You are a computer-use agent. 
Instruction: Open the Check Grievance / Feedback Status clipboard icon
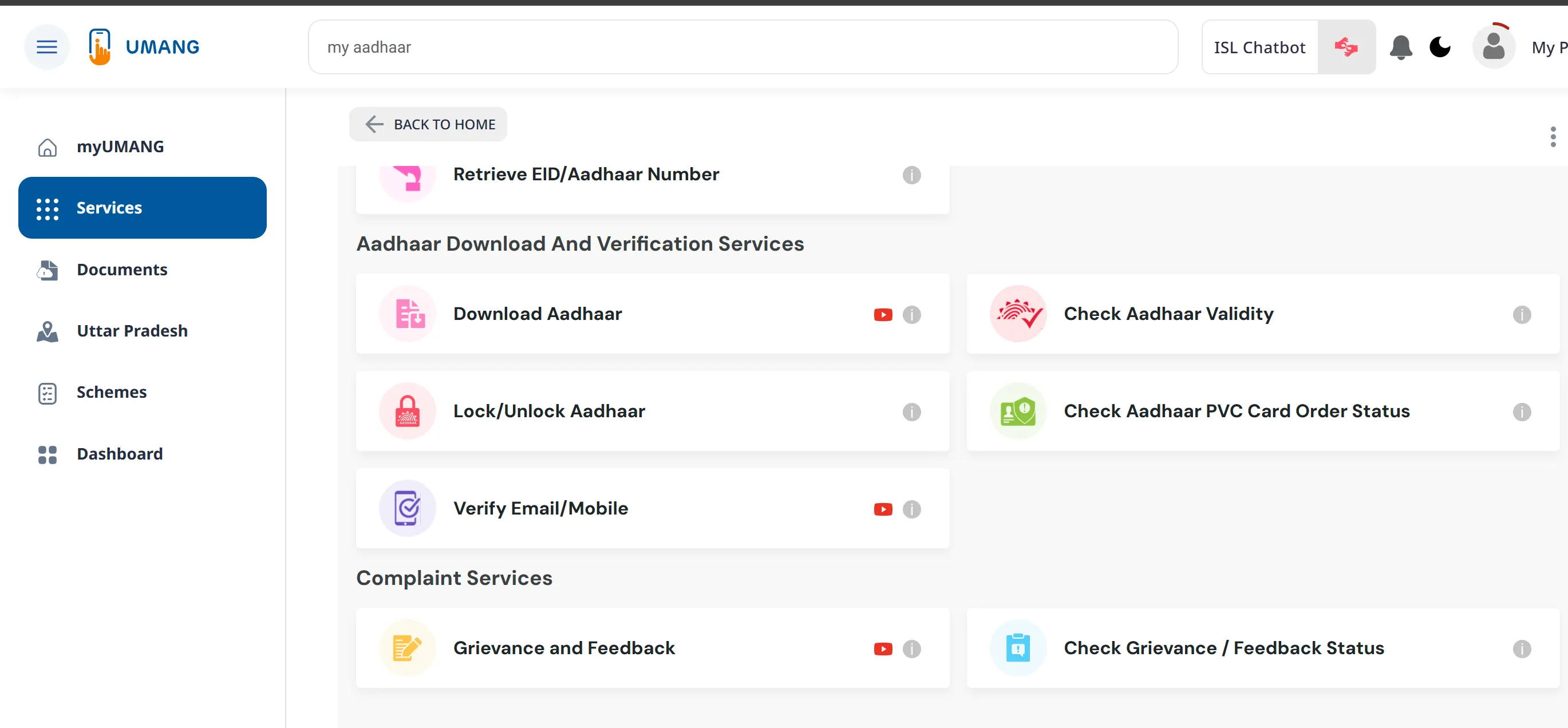[x=1018, y=648]
